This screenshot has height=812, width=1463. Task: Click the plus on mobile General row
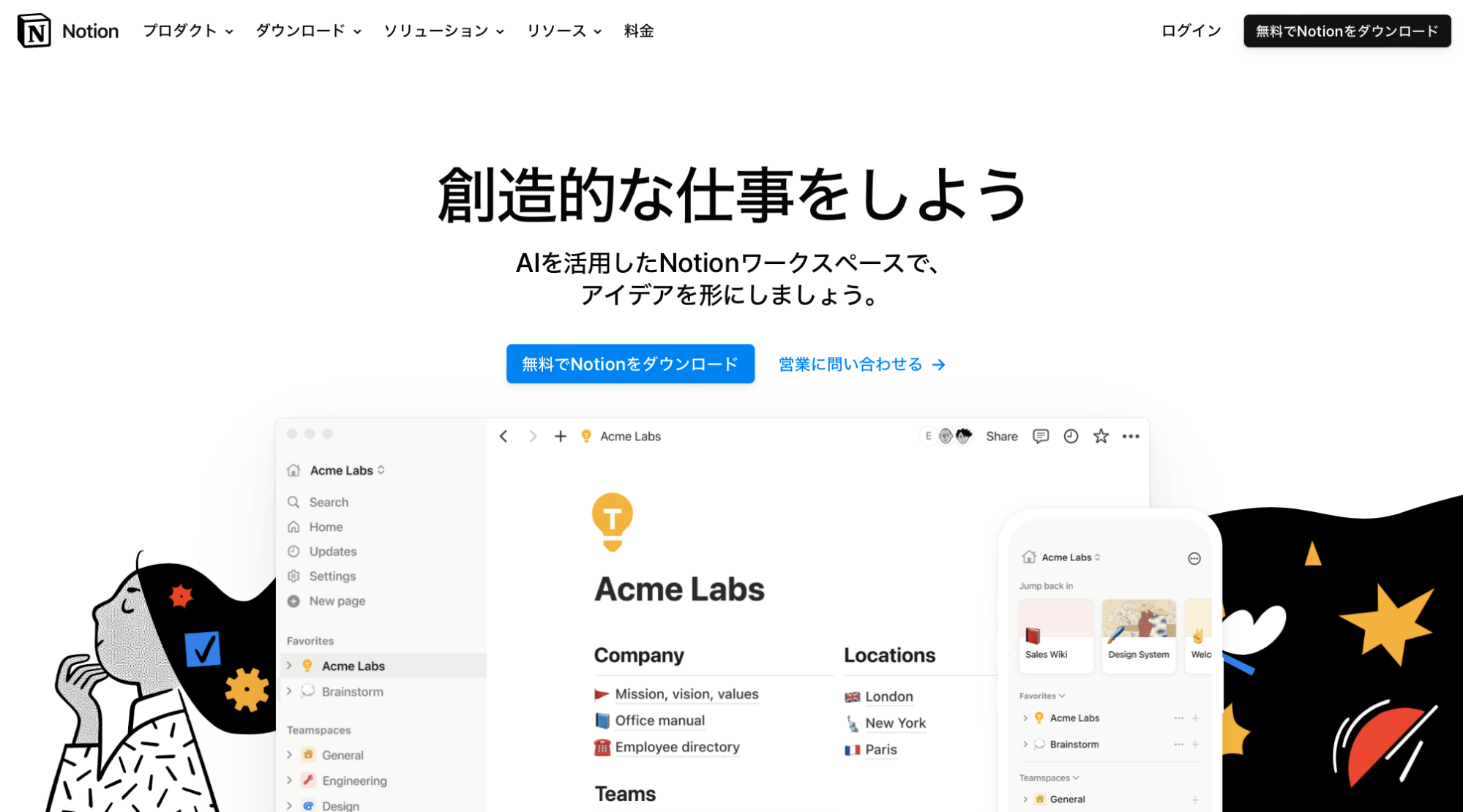pos(1195,800)
